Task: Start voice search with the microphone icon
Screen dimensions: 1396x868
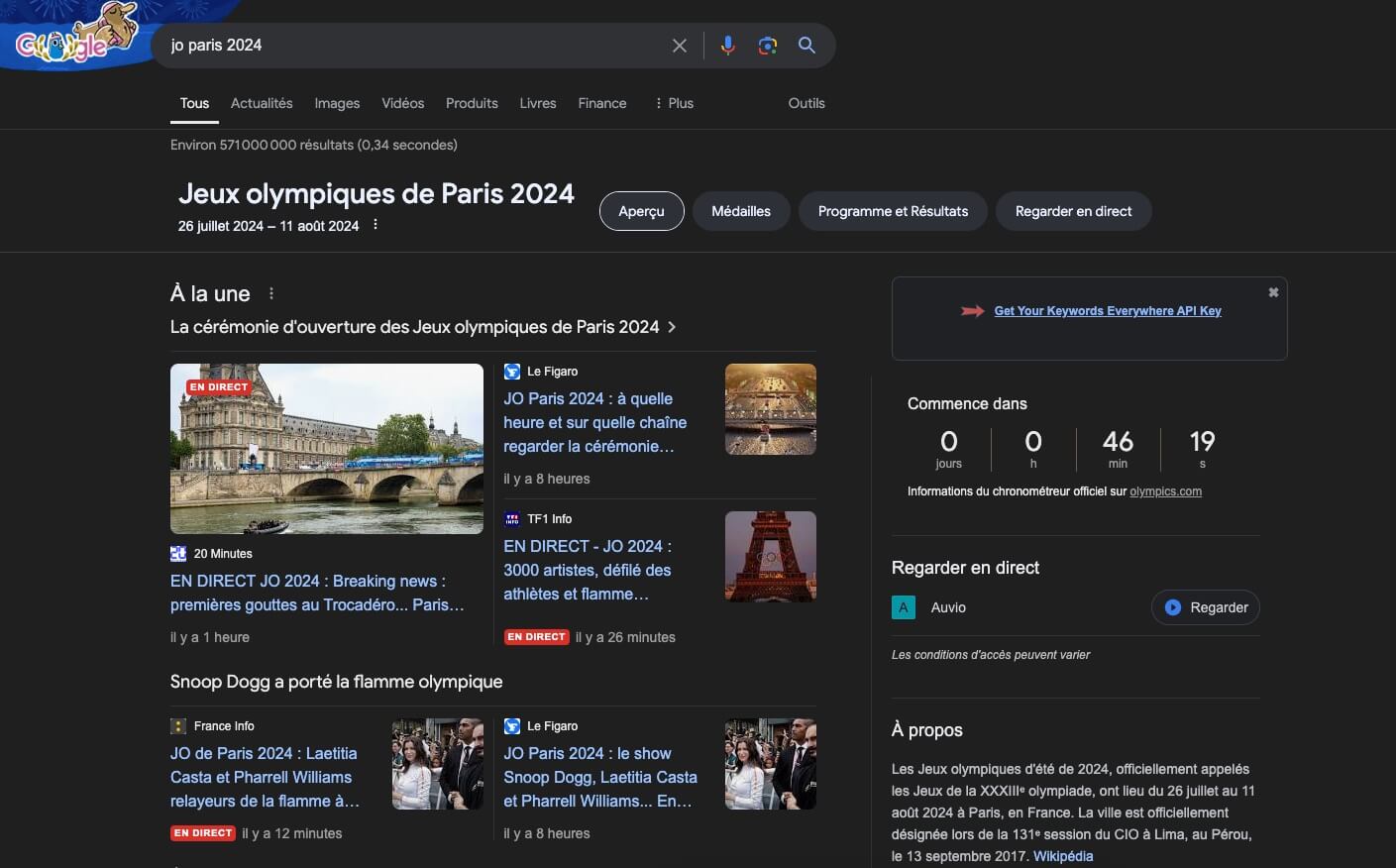Action: tap(728, 46)
